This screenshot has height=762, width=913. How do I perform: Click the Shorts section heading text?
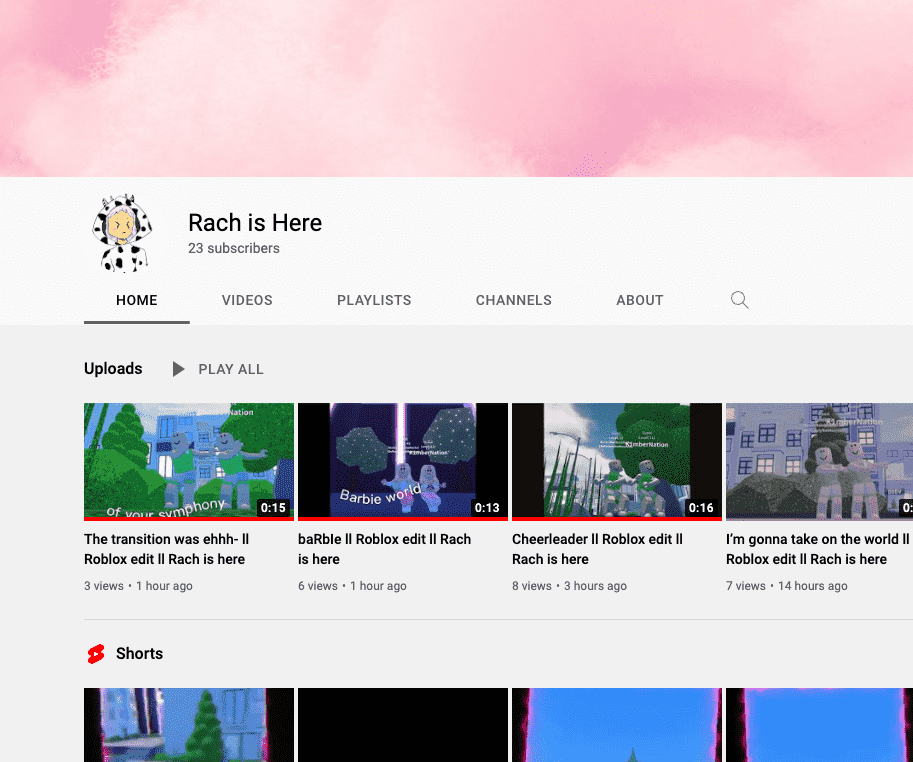[139, 653]
